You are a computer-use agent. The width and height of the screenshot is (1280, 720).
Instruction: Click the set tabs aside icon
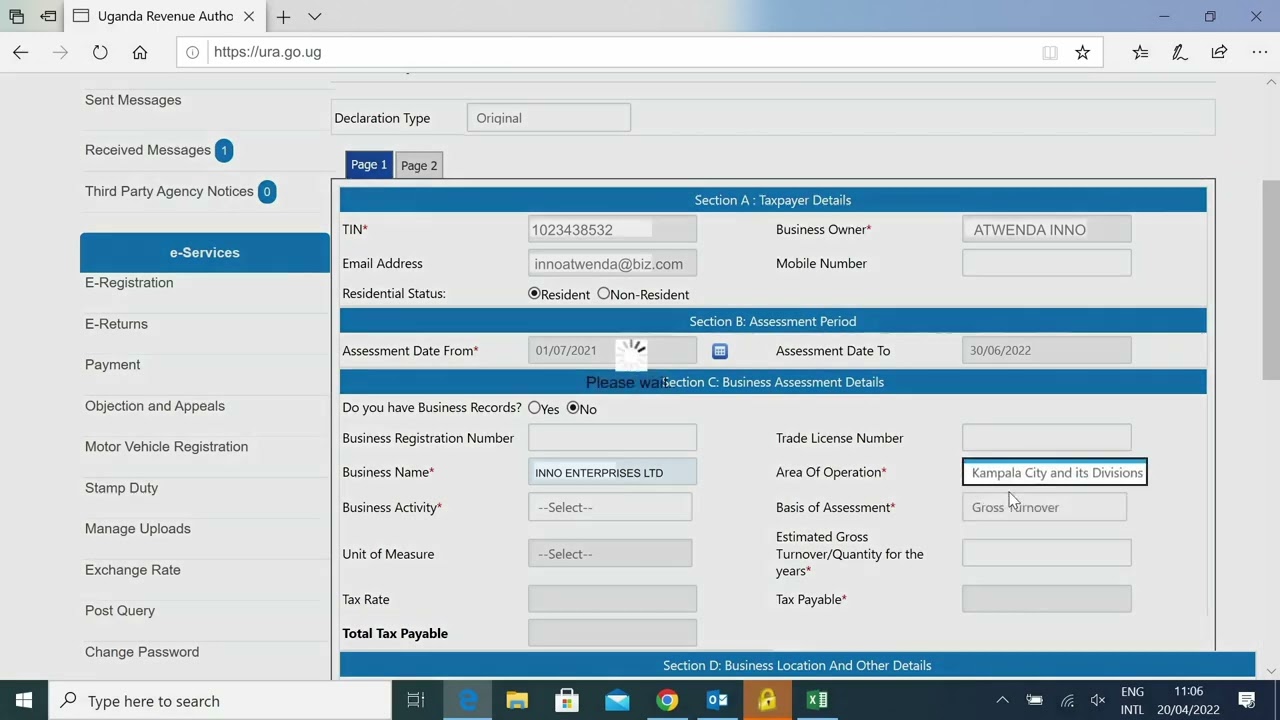click(48, 17)
